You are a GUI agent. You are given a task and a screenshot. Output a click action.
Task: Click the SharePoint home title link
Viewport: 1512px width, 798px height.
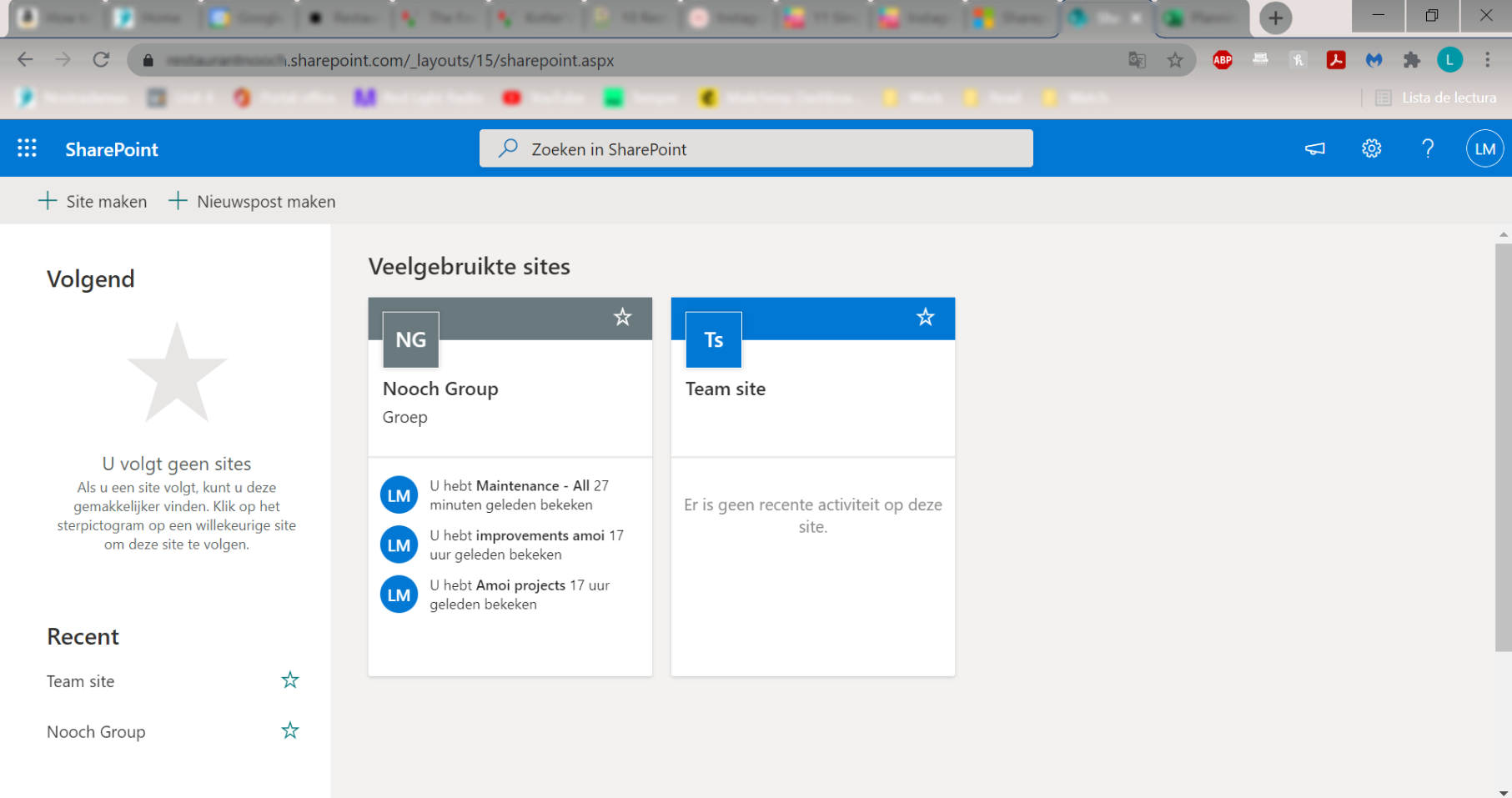pyautogui.click(x=112, y=149)
